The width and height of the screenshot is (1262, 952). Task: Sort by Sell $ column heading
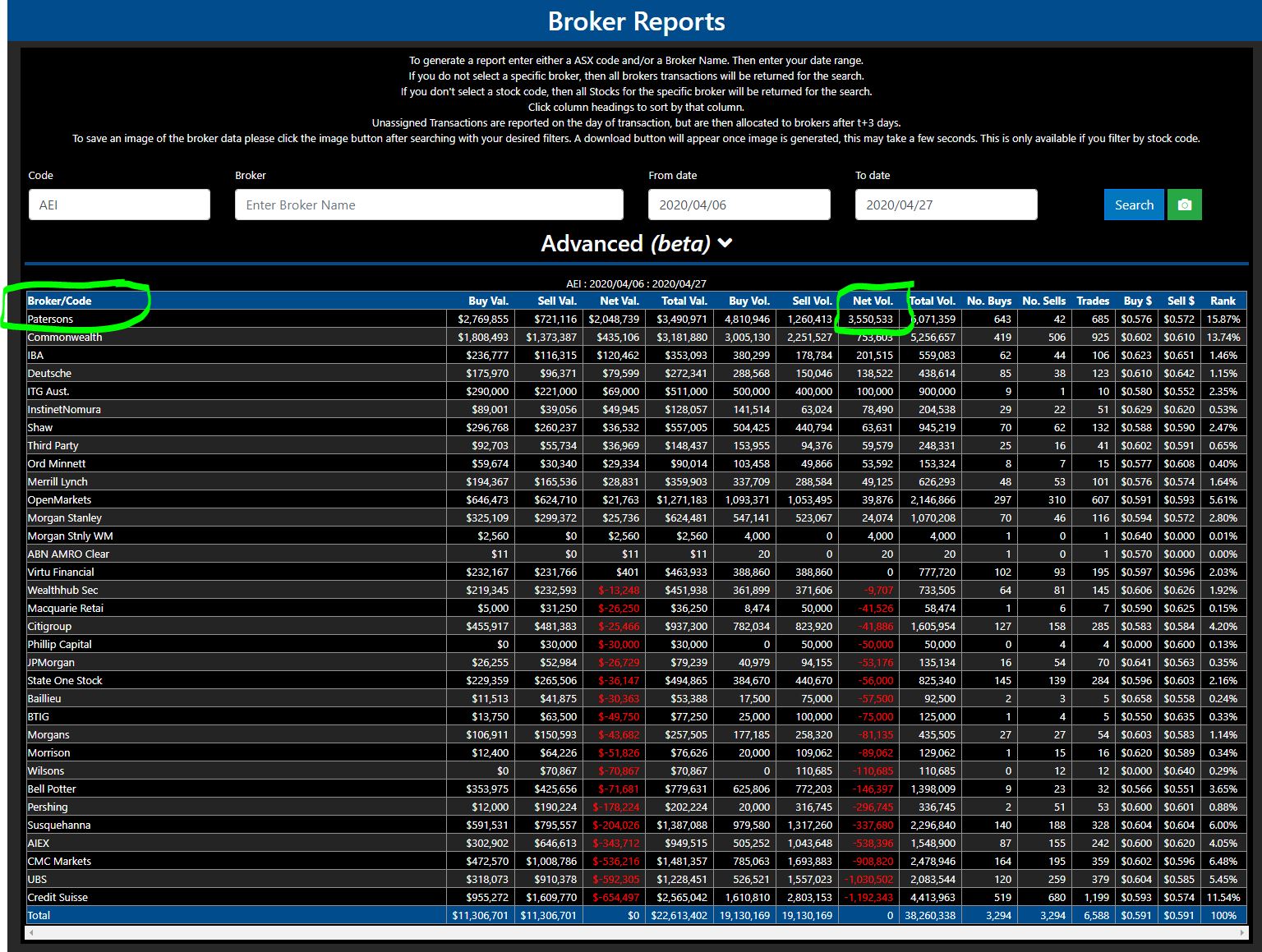[1181, 301]
